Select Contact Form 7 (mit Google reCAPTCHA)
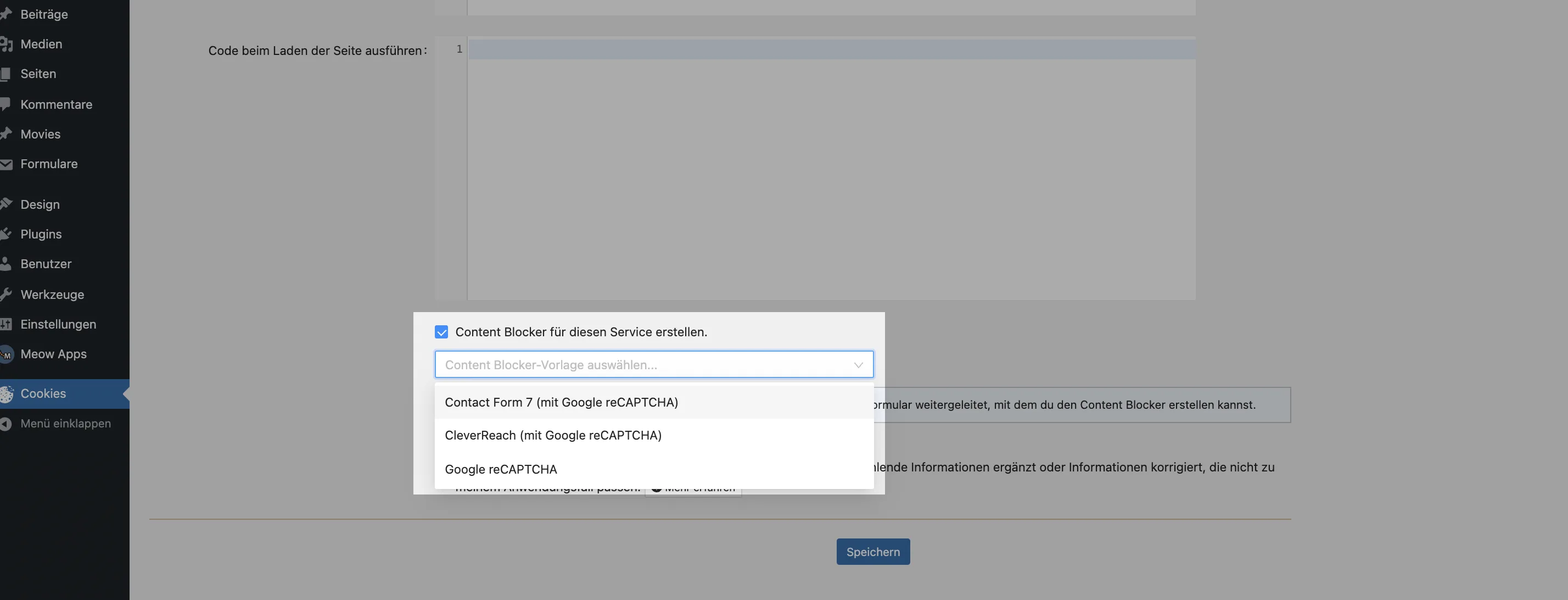Image resolution: width=1568 pixels, height=600 pixels. [561, 402]
